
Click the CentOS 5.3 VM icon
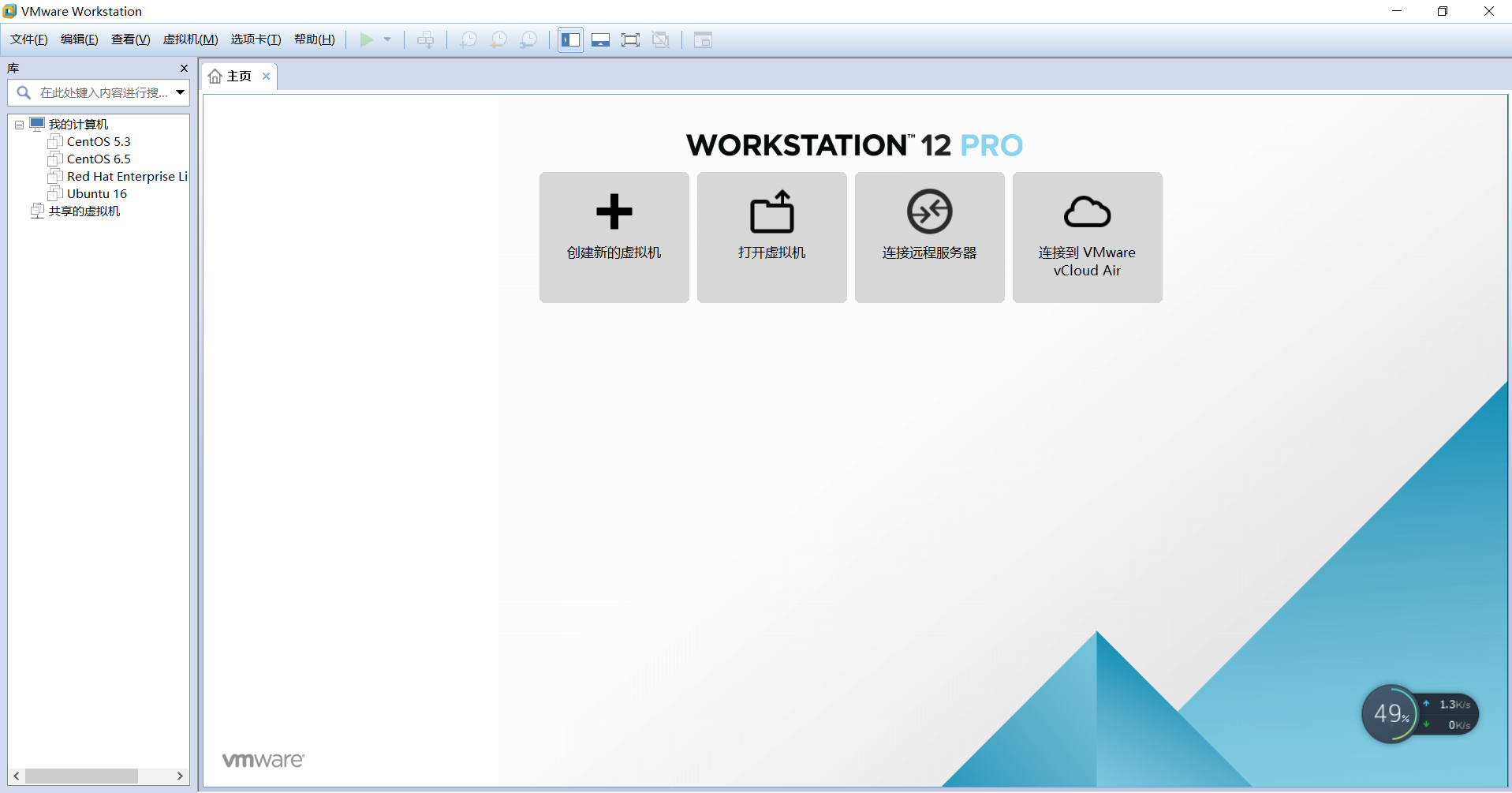coord(55,141)
